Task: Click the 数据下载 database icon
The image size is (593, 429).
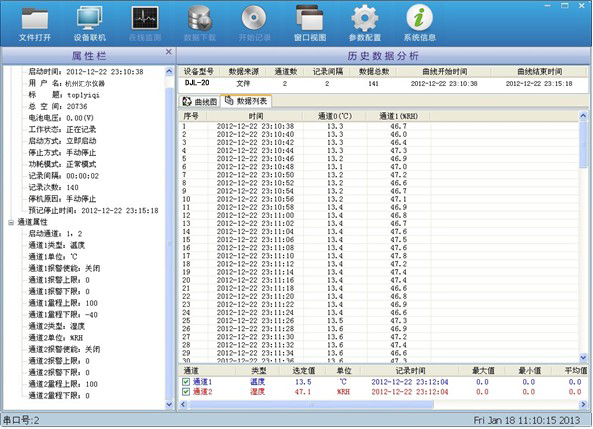Action: tap(200, 18)
